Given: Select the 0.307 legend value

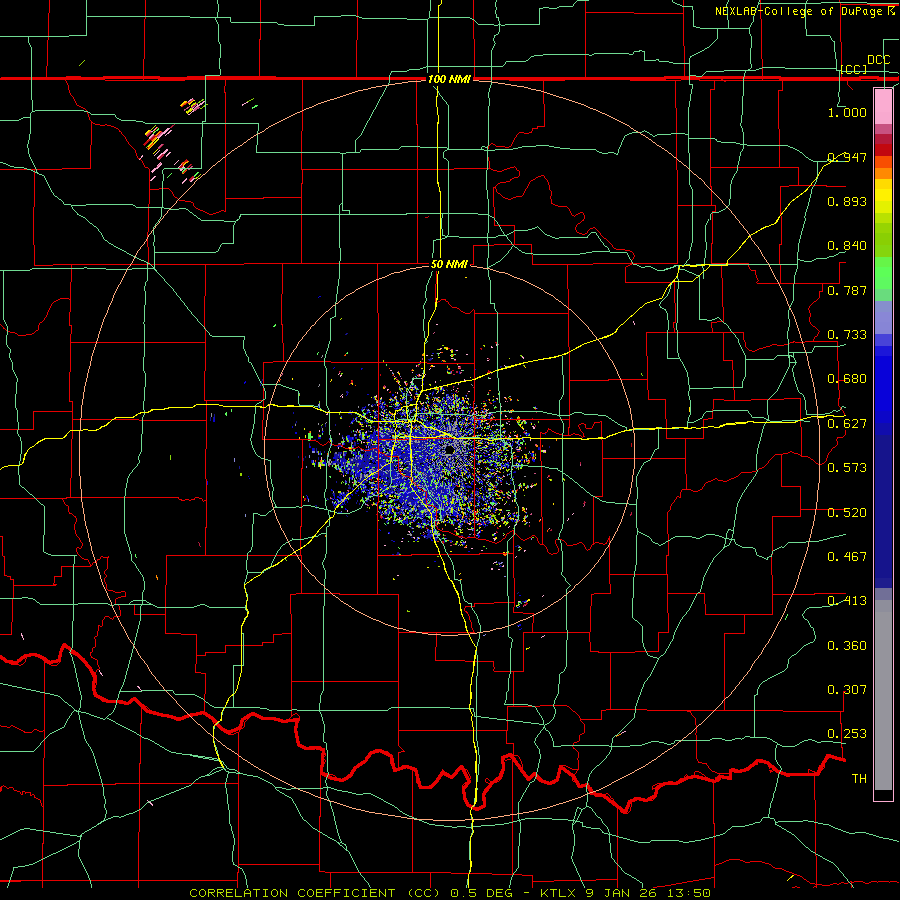Looking at the screenshot, I should tap(847, 690).
